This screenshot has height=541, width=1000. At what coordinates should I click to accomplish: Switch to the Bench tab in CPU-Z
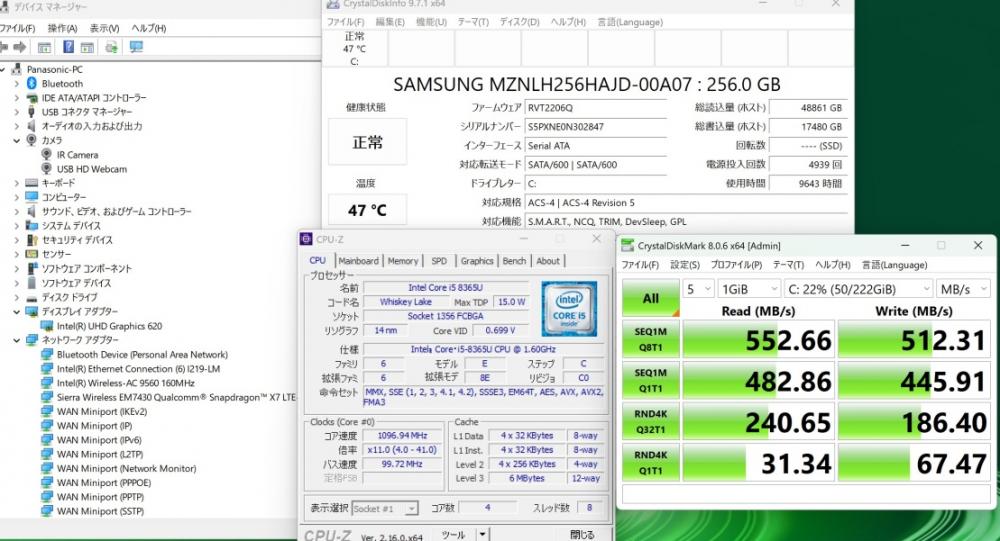(x=514, y=261)
